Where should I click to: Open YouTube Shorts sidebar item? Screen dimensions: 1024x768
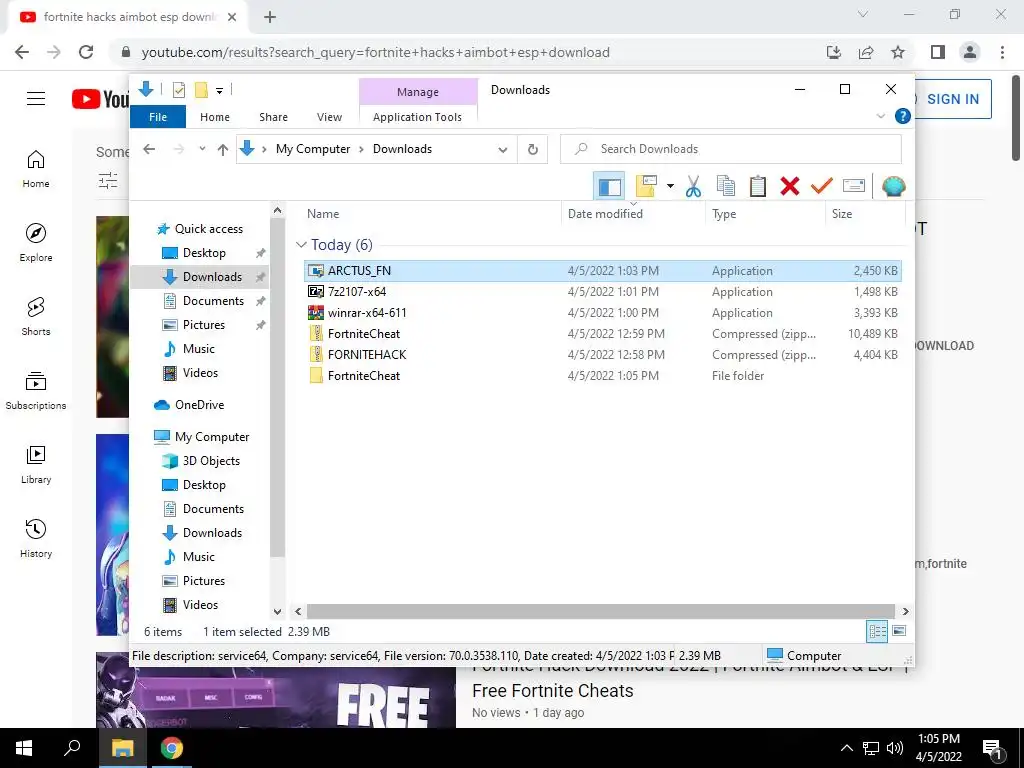tap(36, 316)
